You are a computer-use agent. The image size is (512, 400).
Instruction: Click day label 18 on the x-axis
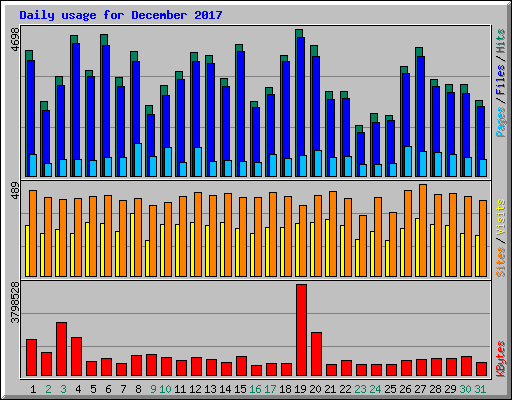(x=285, y=389)
